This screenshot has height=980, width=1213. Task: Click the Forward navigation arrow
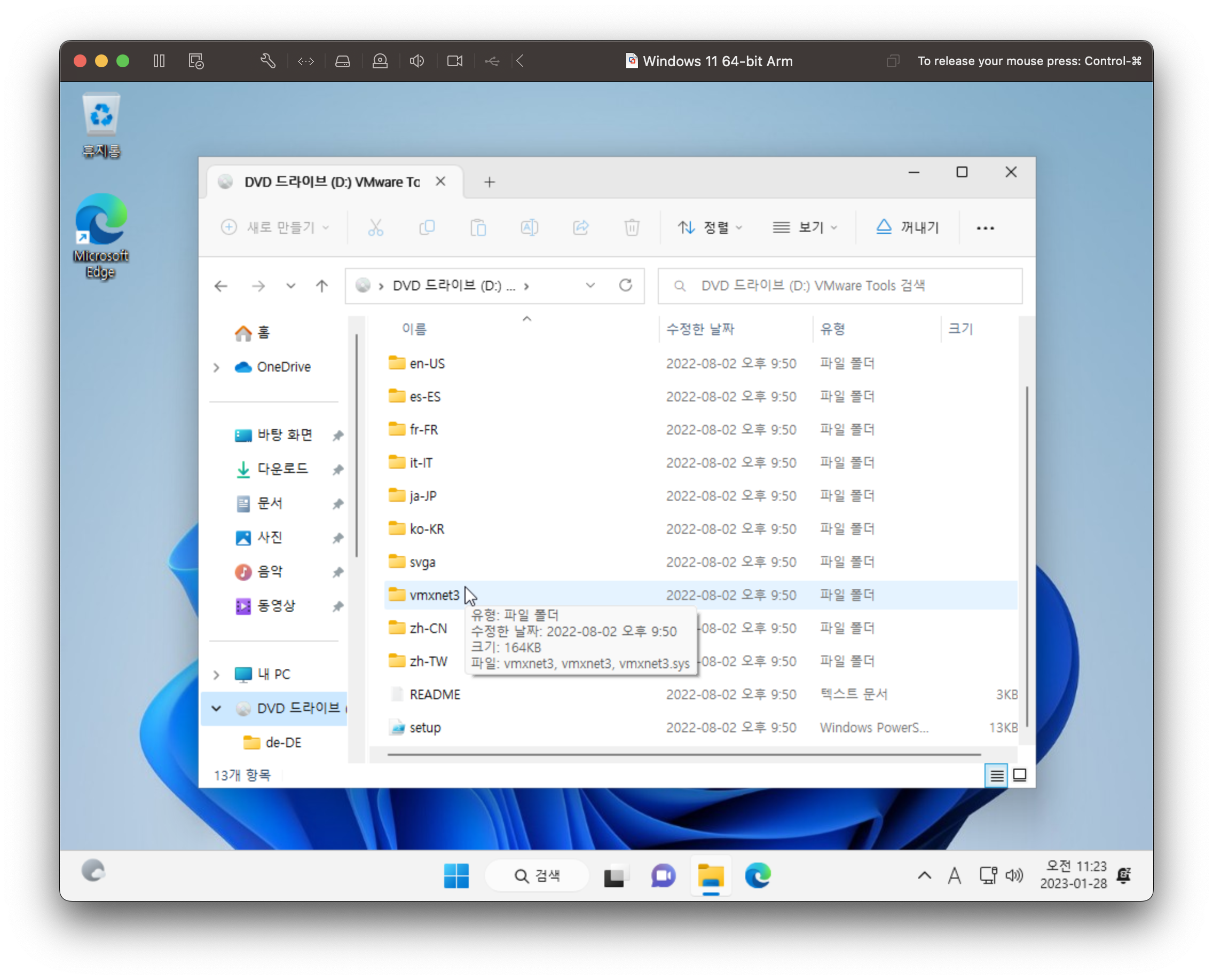[258, 286]
